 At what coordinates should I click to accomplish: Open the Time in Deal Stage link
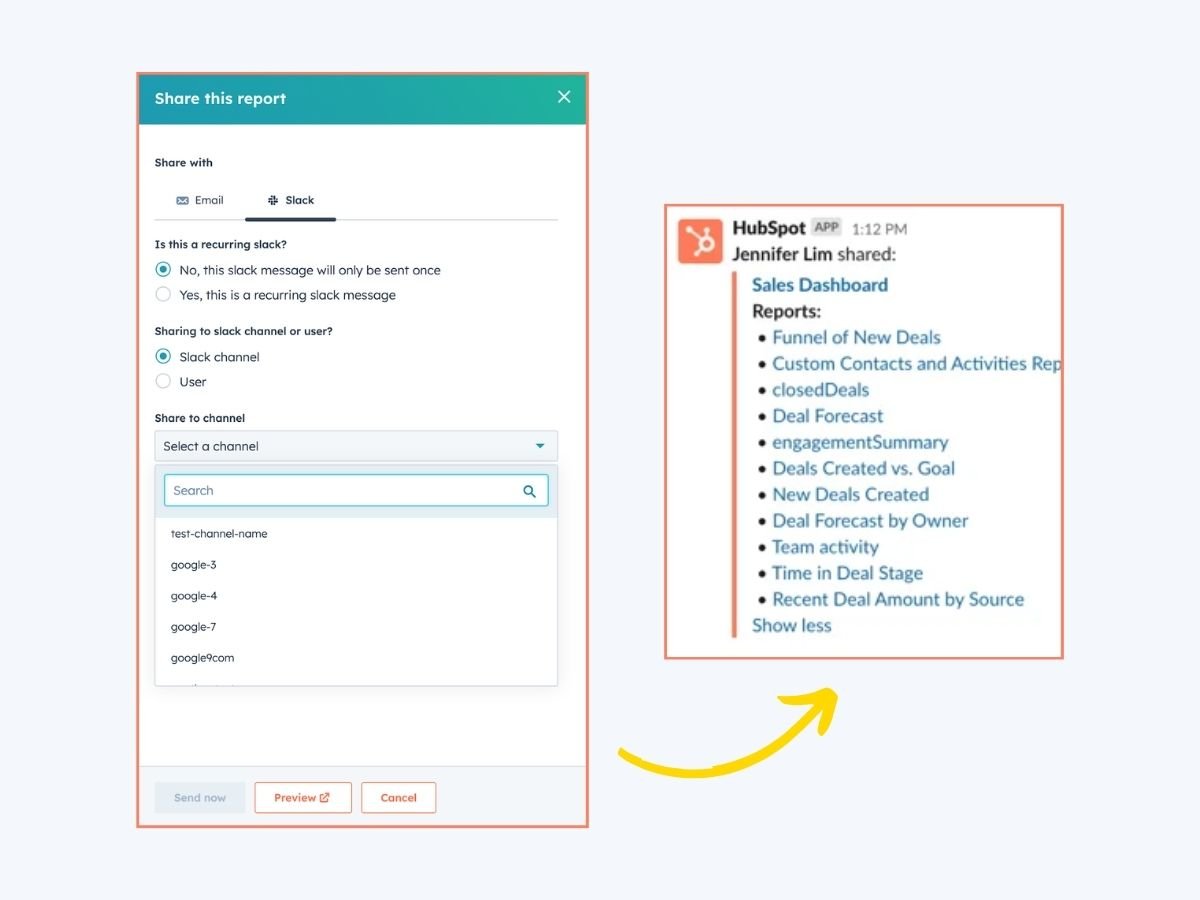tap(848, 573)
